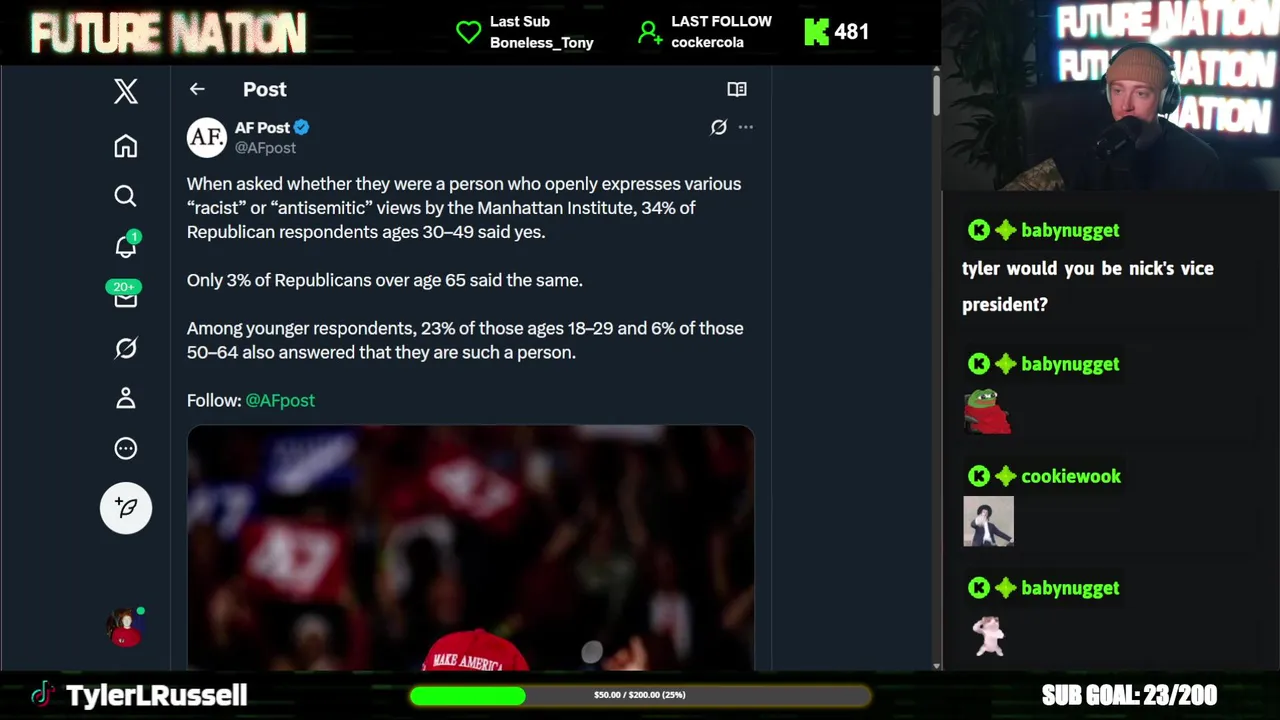Click the AF Post profile avatar
1280x720 pixels.
point(207,137)
